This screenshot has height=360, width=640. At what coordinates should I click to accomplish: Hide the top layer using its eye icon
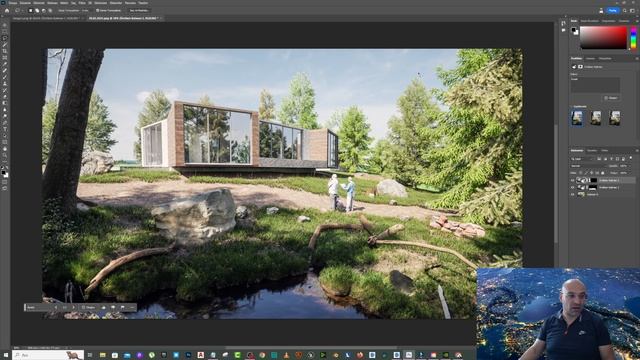pyautogui.click(x=573, y=180)
